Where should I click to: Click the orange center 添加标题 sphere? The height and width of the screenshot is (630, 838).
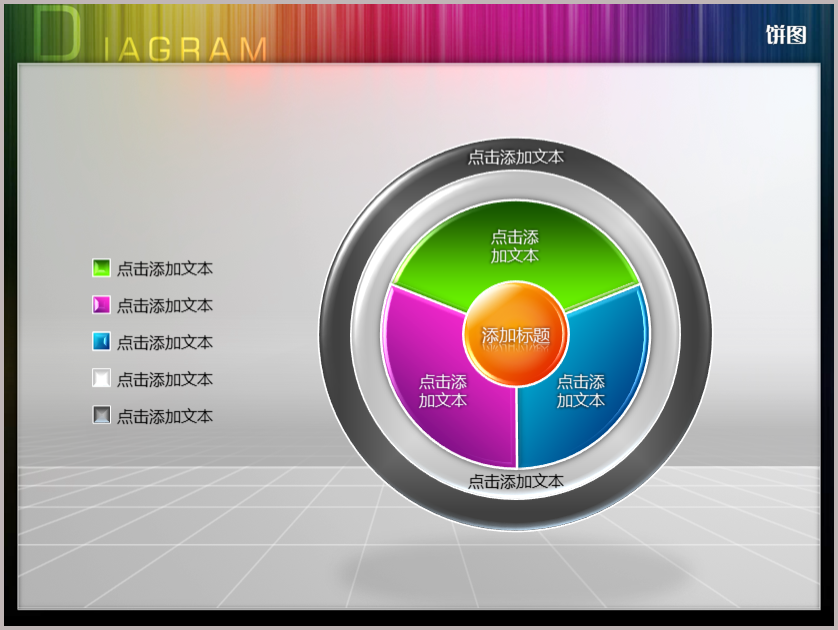pyautogui.click(x=516, y=334)
